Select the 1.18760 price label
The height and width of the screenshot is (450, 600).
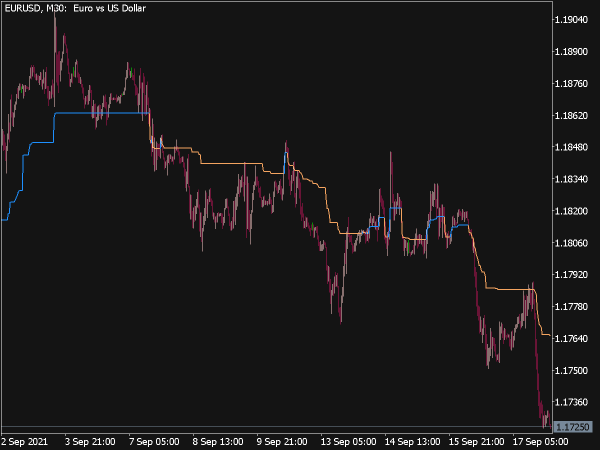pos(571,83)
